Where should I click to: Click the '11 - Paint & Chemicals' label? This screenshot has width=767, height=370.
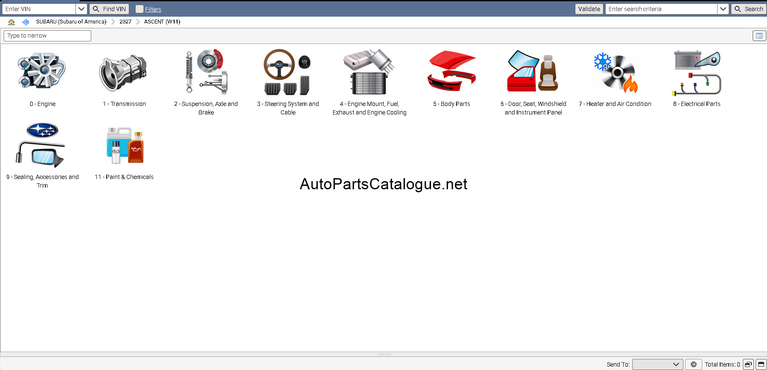(124, 177)
